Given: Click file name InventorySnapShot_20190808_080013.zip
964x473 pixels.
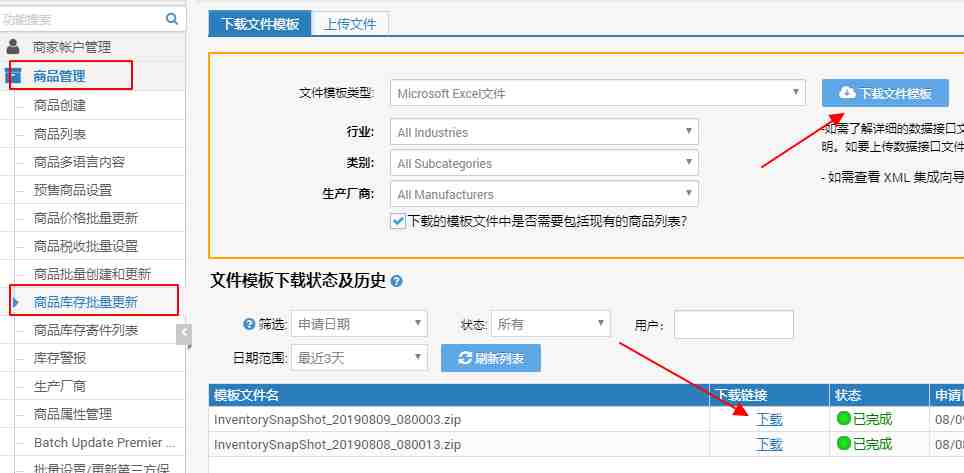Looking at the screenshot, I should [x=337, y=444].
